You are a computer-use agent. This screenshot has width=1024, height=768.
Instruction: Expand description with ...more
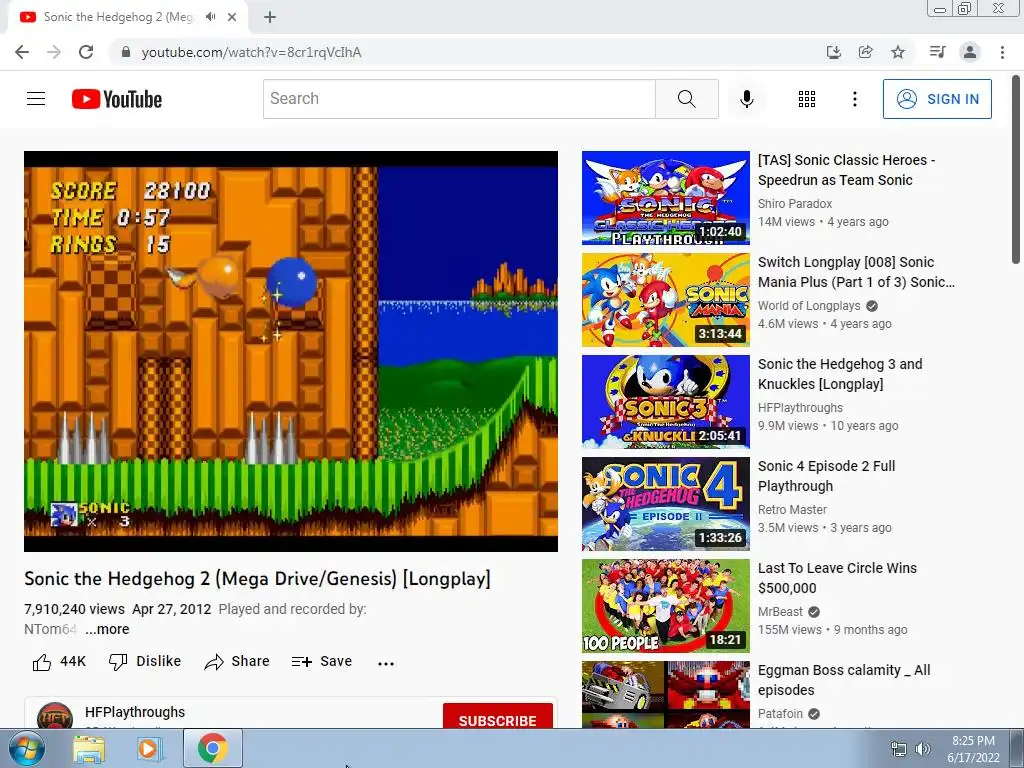click(x=107, y=629)
